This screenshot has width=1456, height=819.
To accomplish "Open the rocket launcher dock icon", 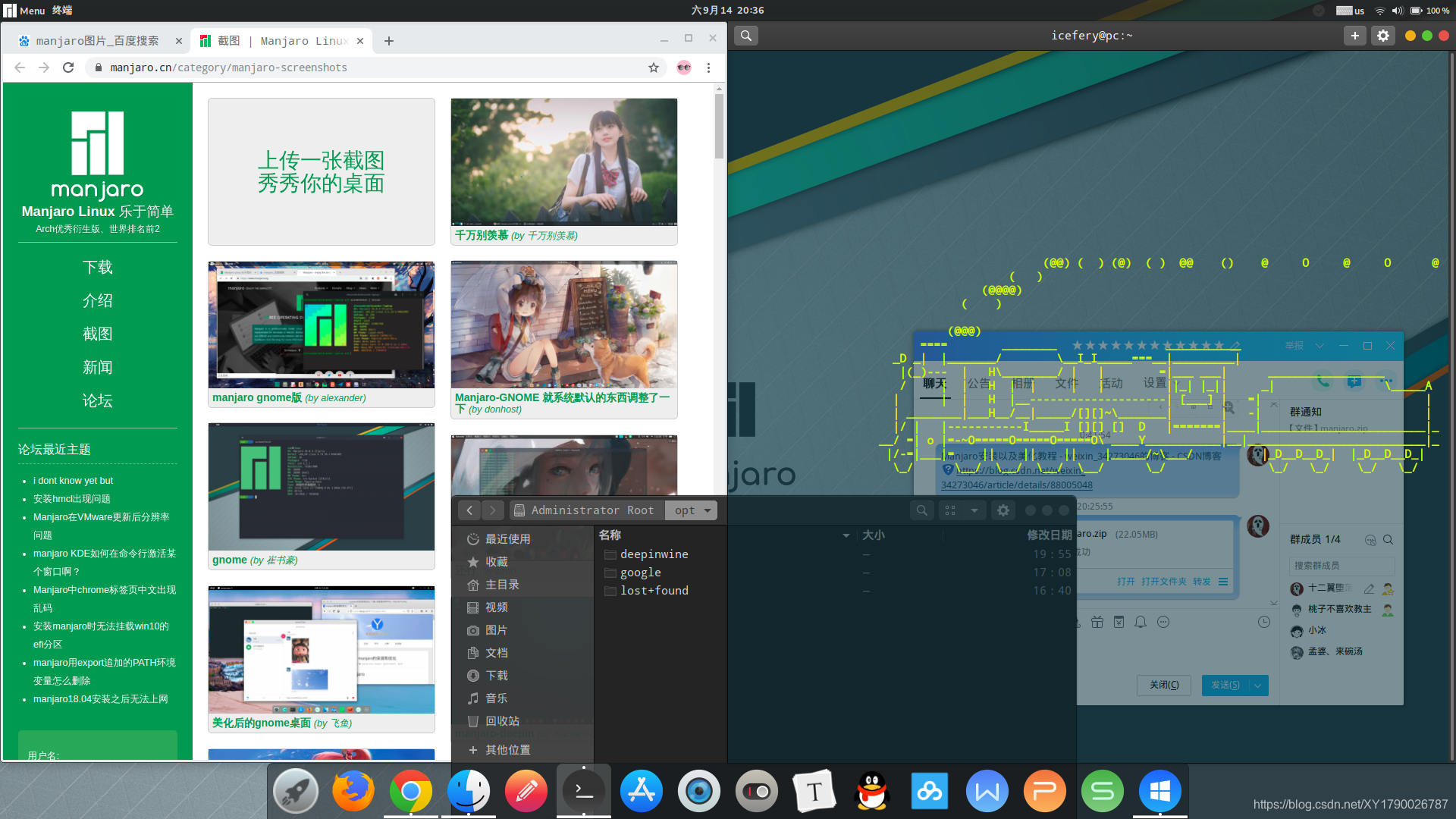I will click(x=296, y=791).
